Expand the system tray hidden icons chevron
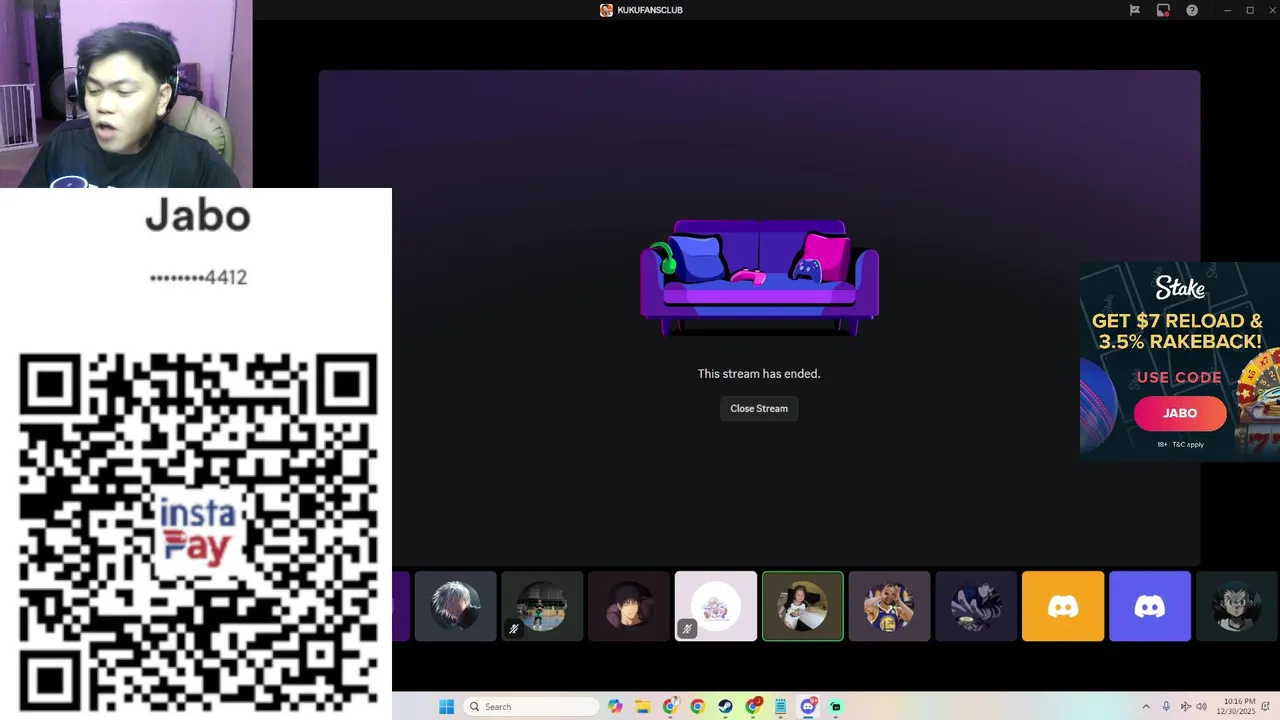Screen dimensions: 1280x720 pyautogui.click(x=1146, y=707)
